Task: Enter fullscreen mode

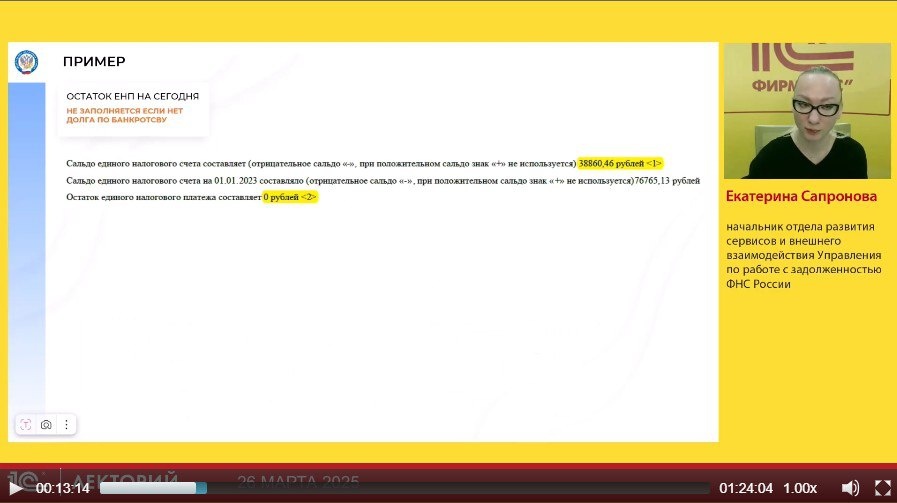Action: click(x=883, y=488)
